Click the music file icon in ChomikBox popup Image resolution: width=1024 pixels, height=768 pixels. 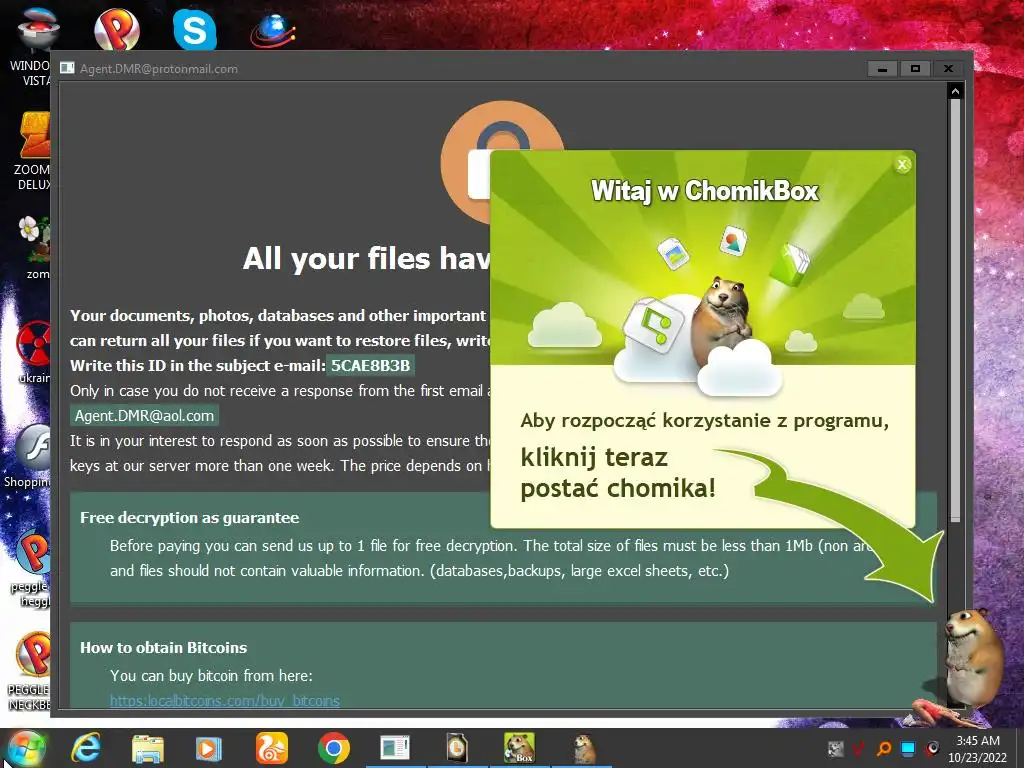pyautogui.click(x=652, y=324)
